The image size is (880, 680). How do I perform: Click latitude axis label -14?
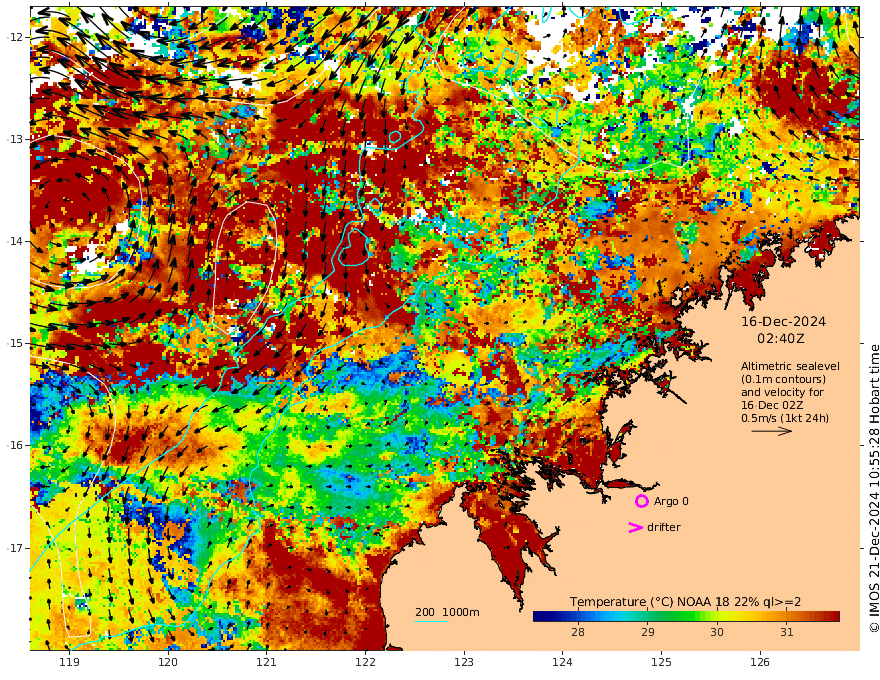point(15,241)
